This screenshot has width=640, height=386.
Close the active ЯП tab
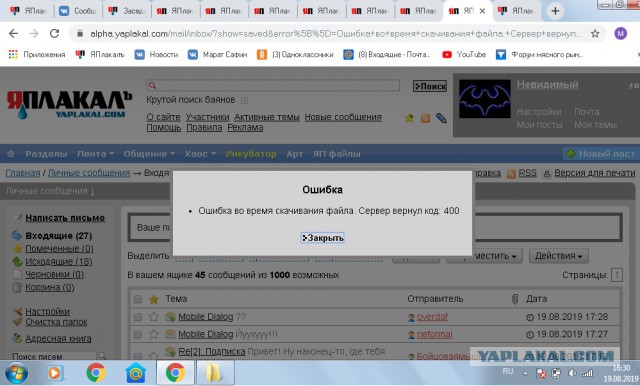(482, 11)
